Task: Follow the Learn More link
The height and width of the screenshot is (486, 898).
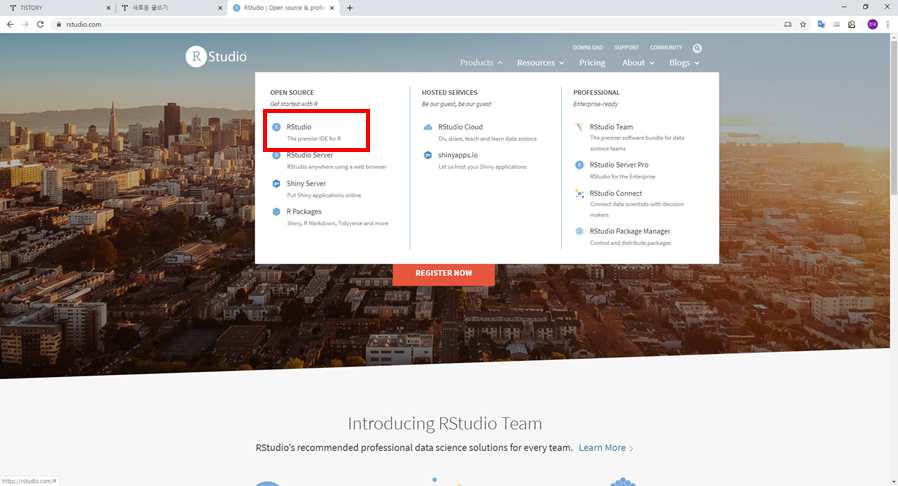Action: 606,448
